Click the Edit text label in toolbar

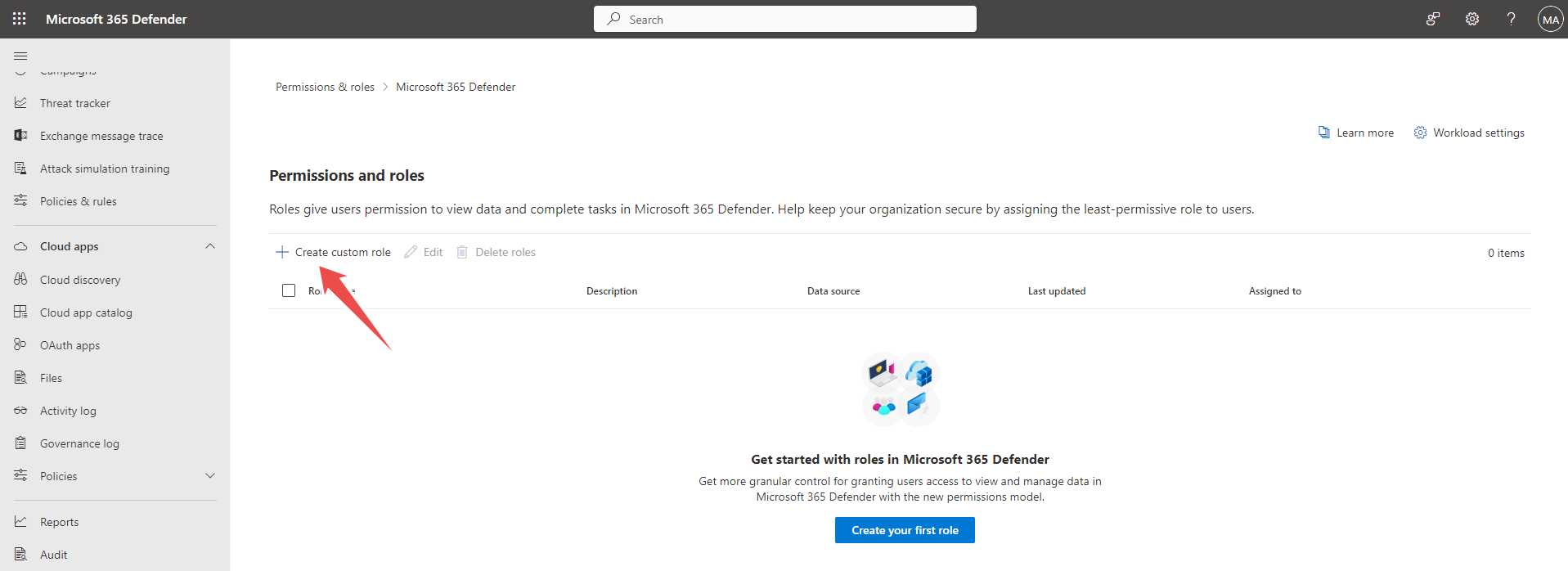click(x=433, y=252)
